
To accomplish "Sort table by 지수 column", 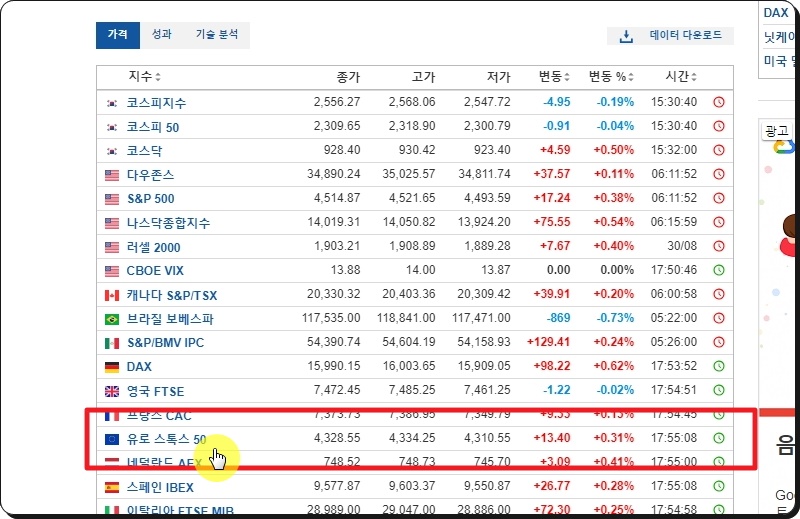I will (144, 77).
